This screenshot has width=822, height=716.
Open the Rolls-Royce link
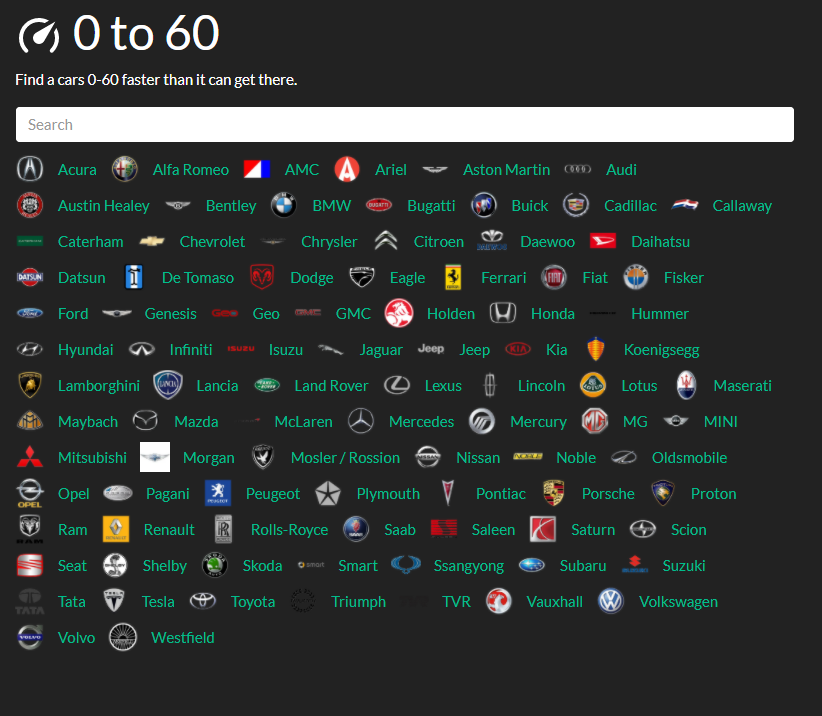289,530
